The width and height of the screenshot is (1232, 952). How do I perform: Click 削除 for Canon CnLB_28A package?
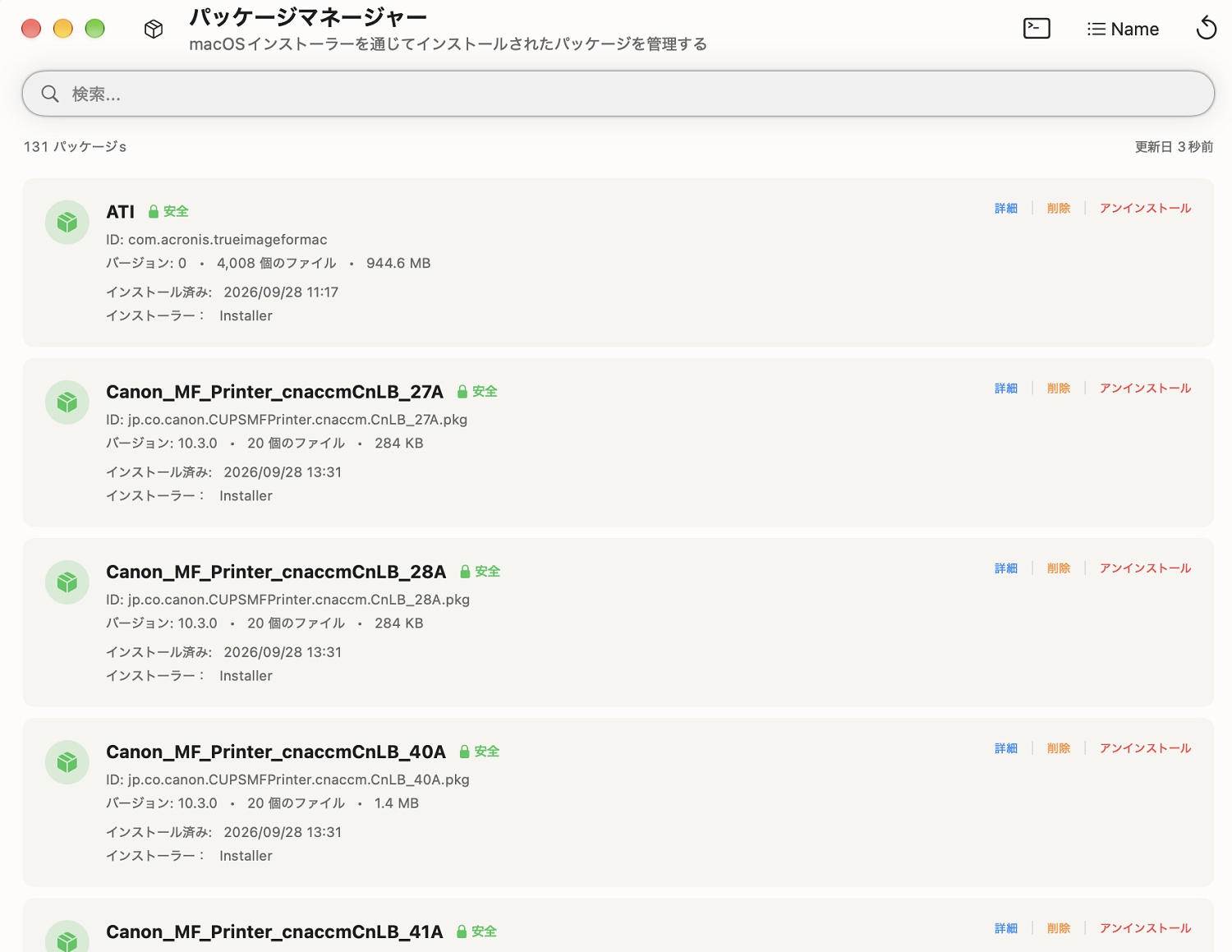coord(1059,568)
